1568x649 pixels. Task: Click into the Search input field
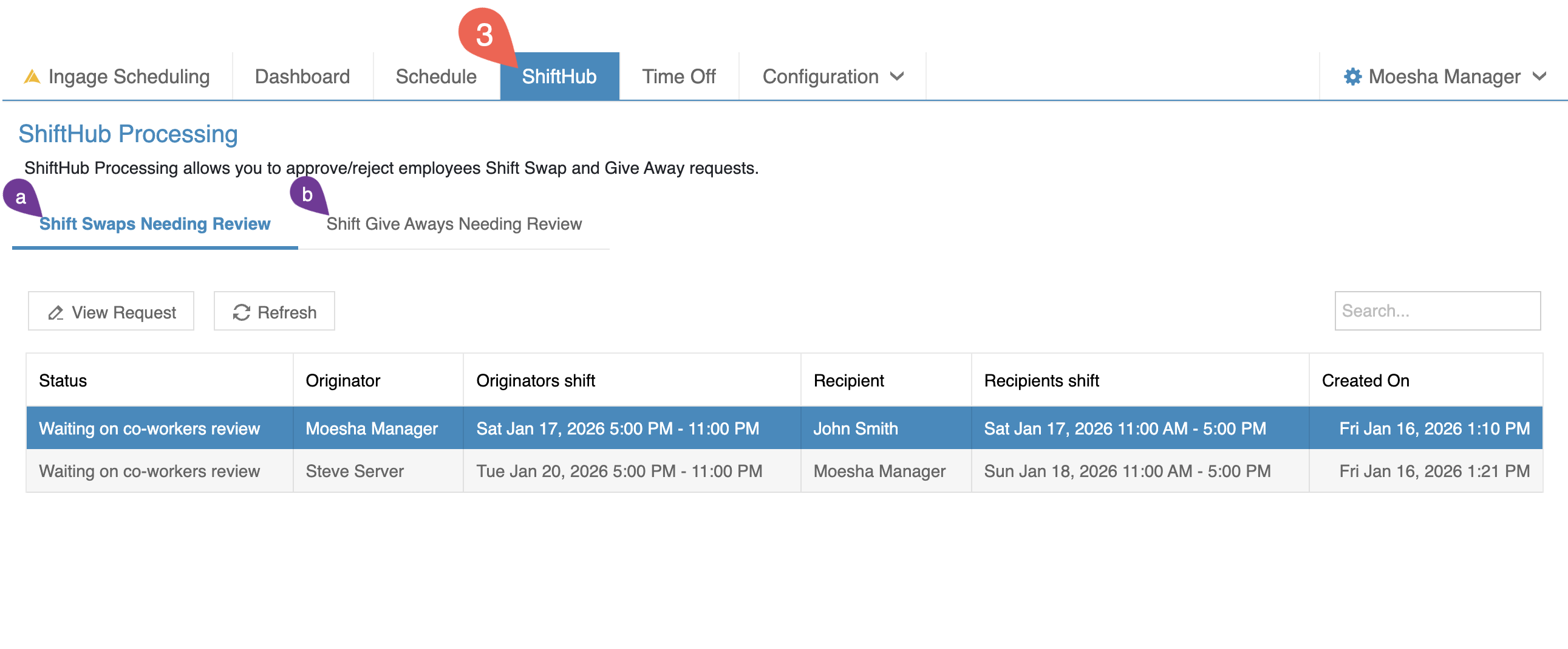click(x=1437, y=311)
